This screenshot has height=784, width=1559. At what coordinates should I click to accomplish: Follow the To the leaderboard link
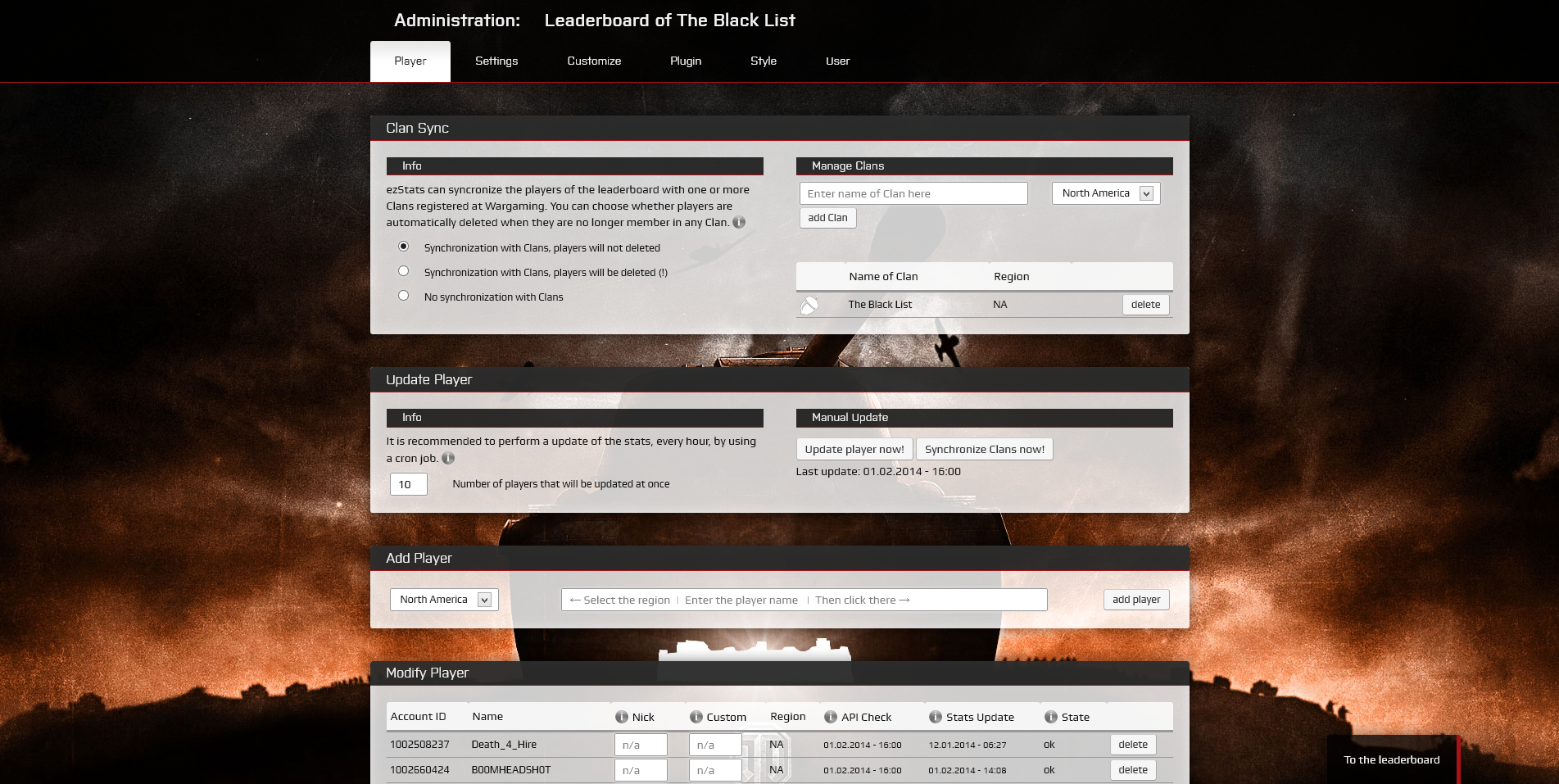1391,759
